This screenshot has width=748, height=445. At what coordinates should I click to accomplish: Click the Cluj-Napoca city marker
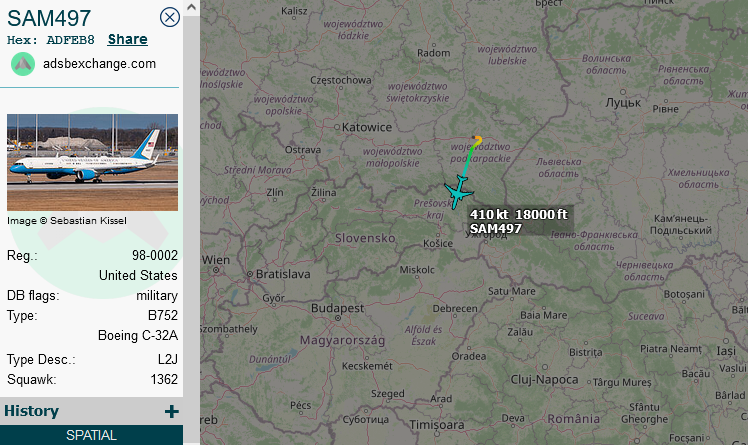coord(545,367)
